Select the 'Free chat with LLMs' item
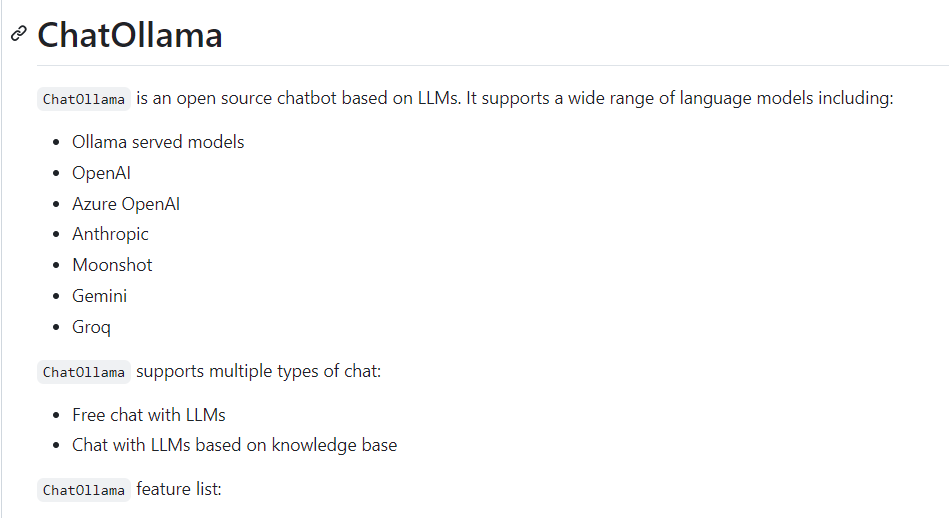Image resolution: width=949 pixels, height=518 pixels. [x=149, y=415]
